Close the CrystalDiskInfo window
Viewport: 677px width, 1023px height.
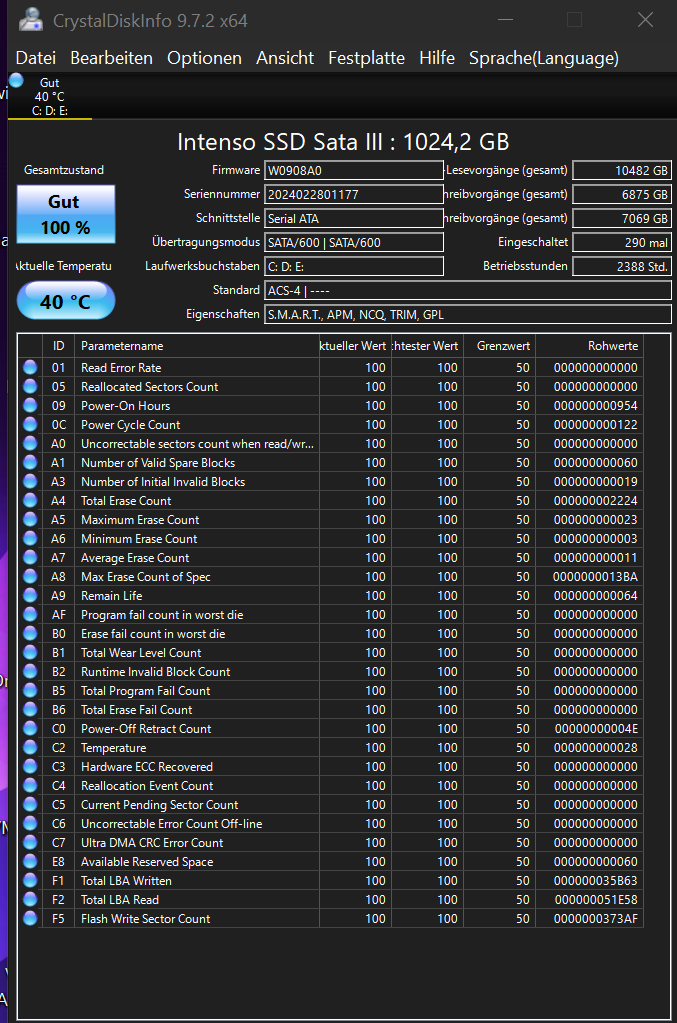(x=645, y=20)
